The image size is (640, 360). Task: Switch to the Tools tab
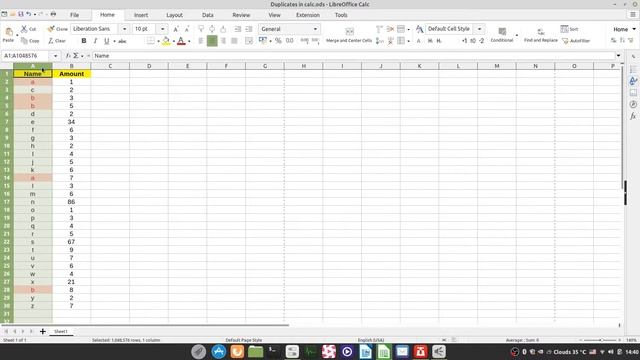(341, 15)
